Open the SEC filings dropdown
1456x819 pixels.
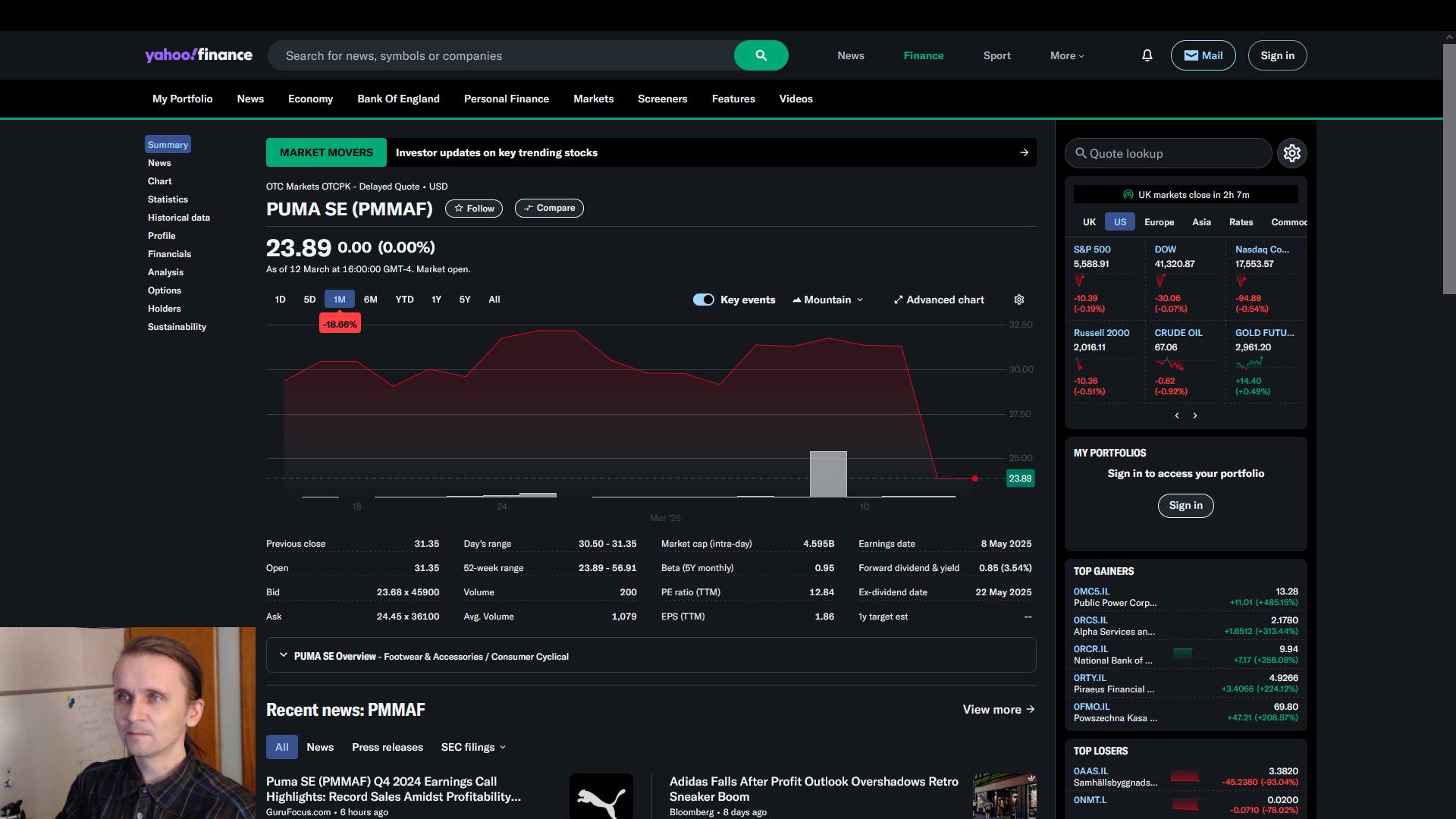(473, 747)
